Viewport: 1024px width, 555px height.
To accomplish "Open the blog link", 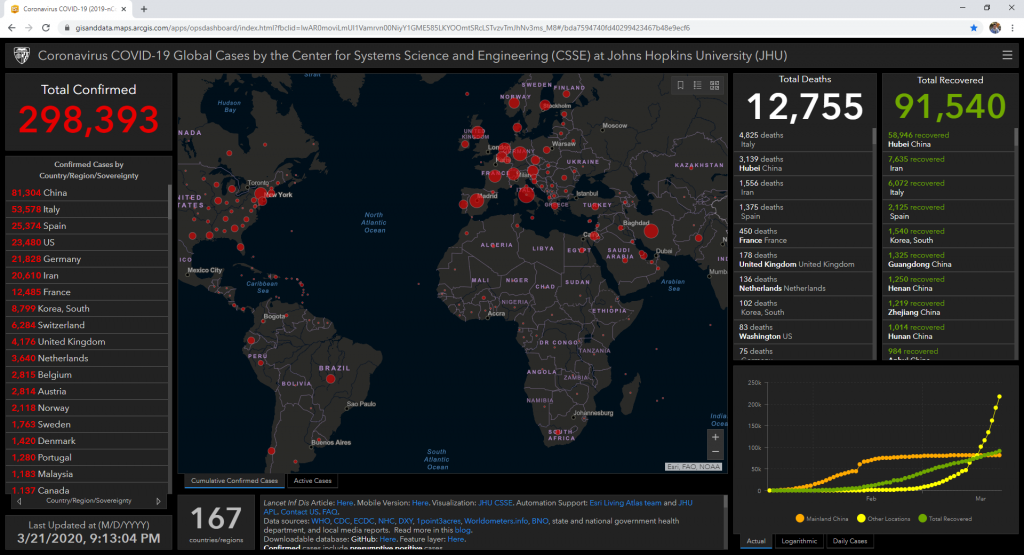I will [462, 530].
